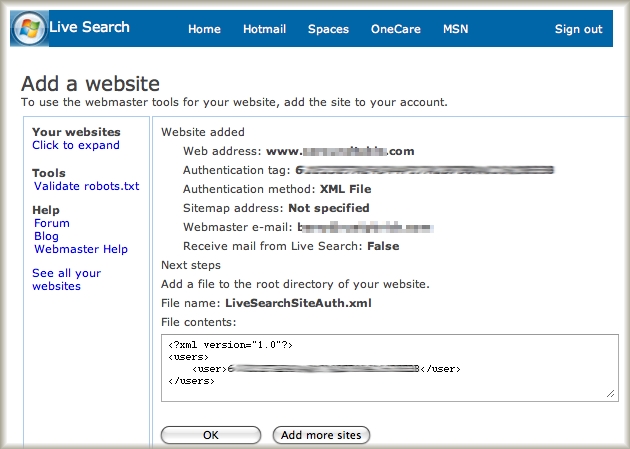Follow the See all your websites link
Screen dimensions: 630x449
coord(66,280)
